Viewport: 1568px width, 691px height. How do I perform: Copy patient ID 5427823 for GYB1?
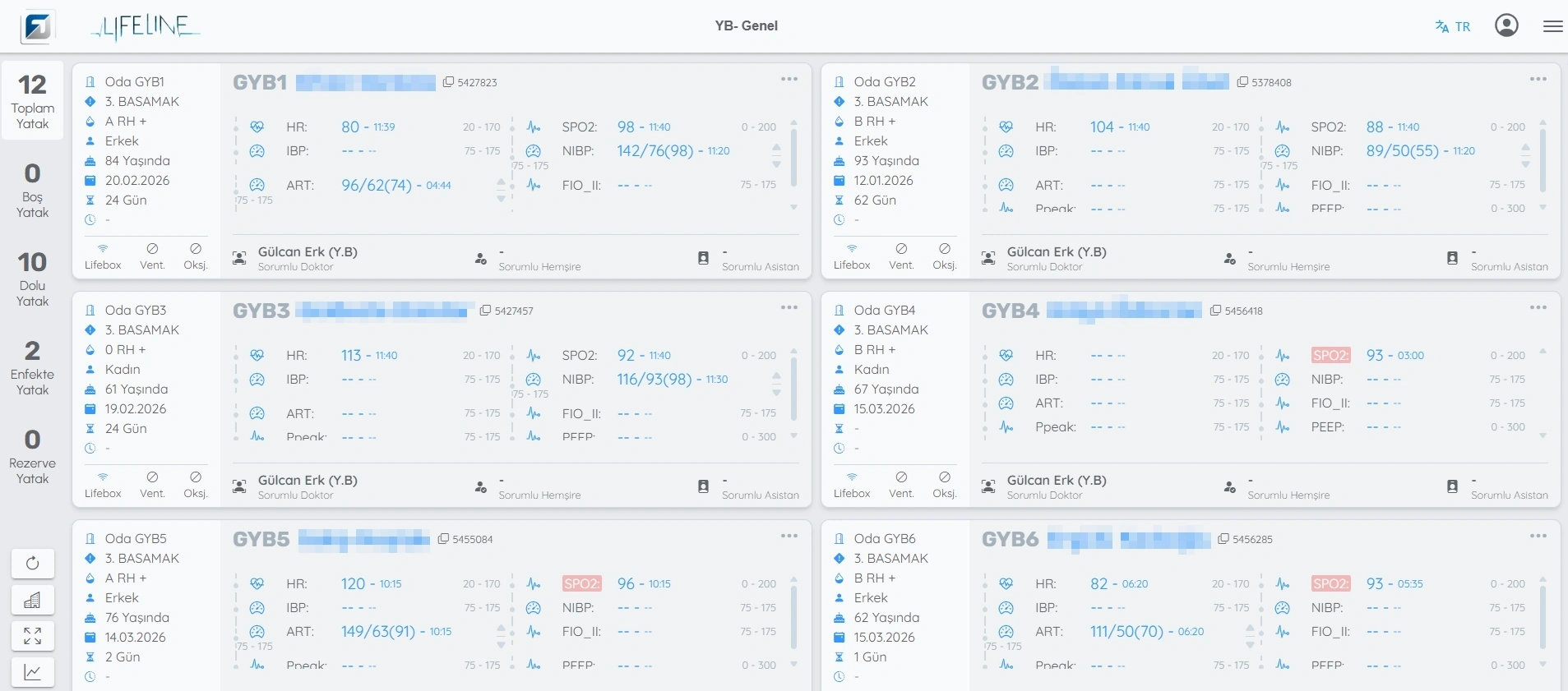click(448, 82)
